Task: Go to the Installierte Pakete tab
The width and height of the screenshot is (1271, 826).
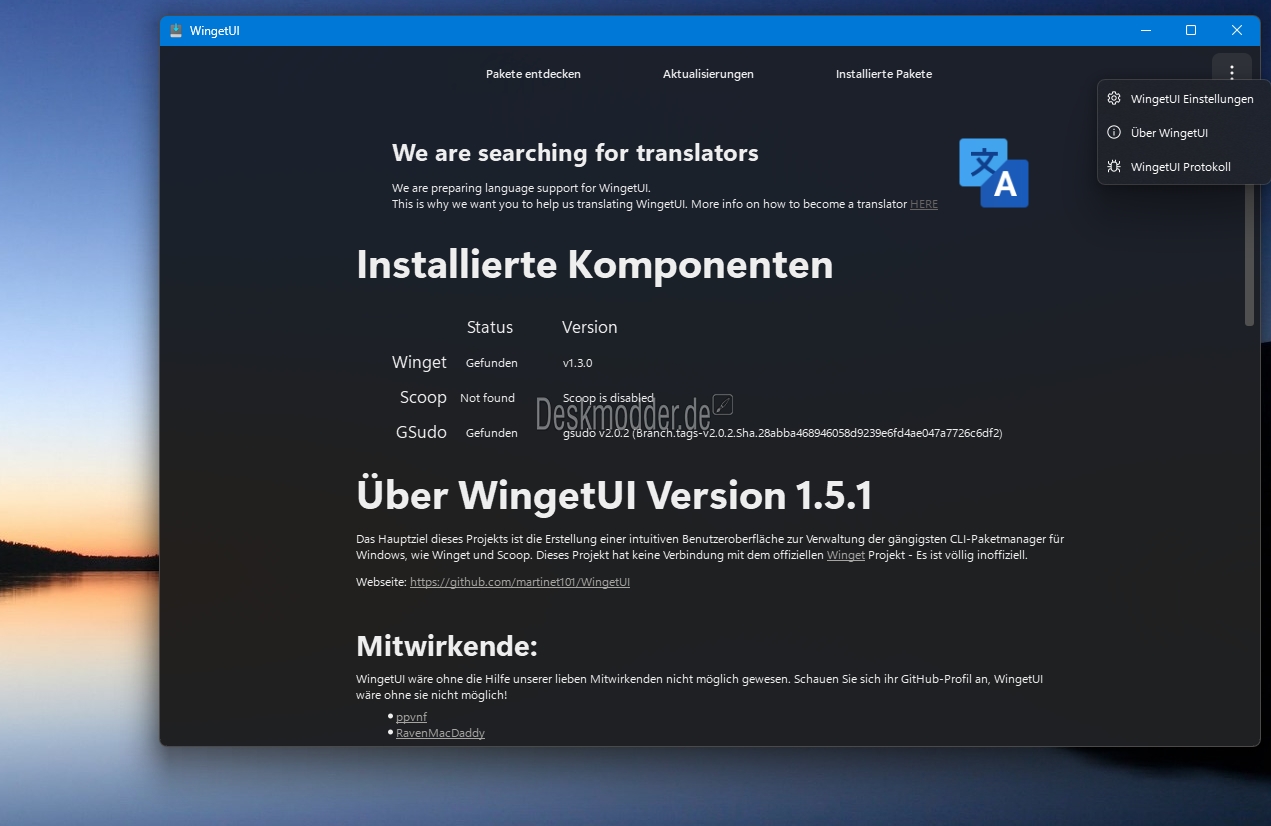Action: tap(883, 74)
